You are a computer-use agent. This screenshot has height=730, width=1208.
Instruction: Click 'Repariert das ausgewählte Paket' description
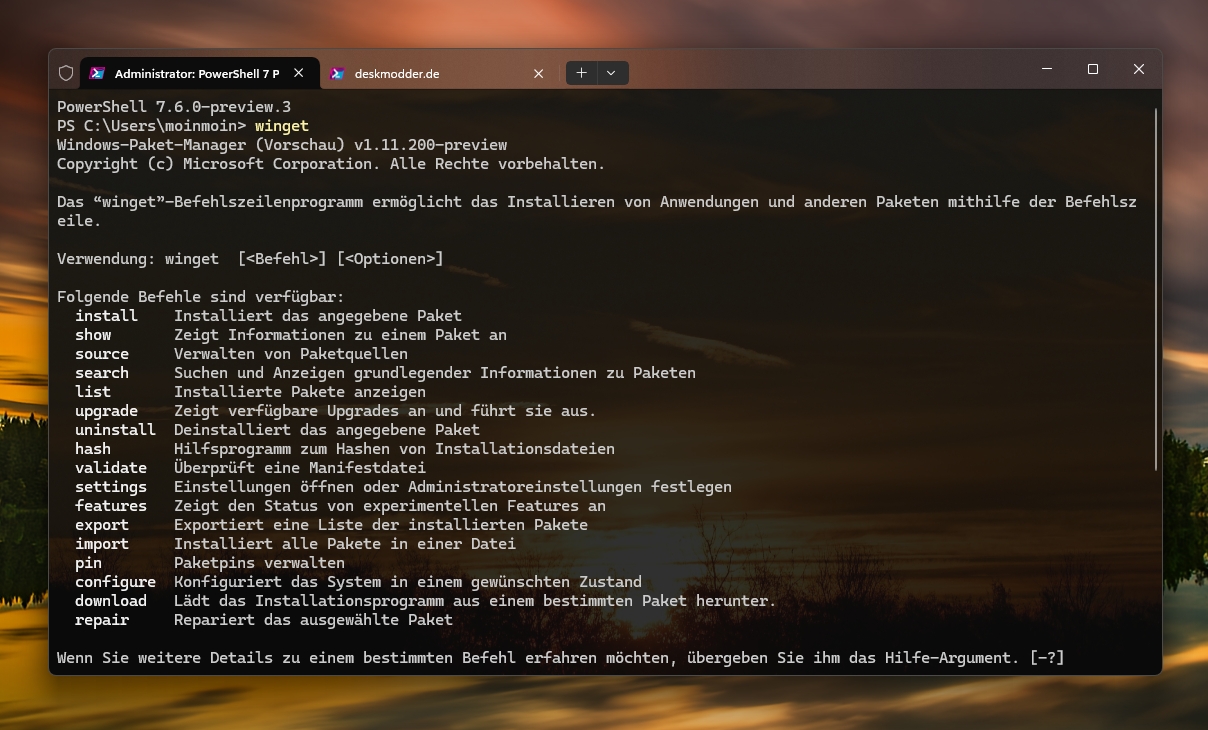click(x=313, y=620)
